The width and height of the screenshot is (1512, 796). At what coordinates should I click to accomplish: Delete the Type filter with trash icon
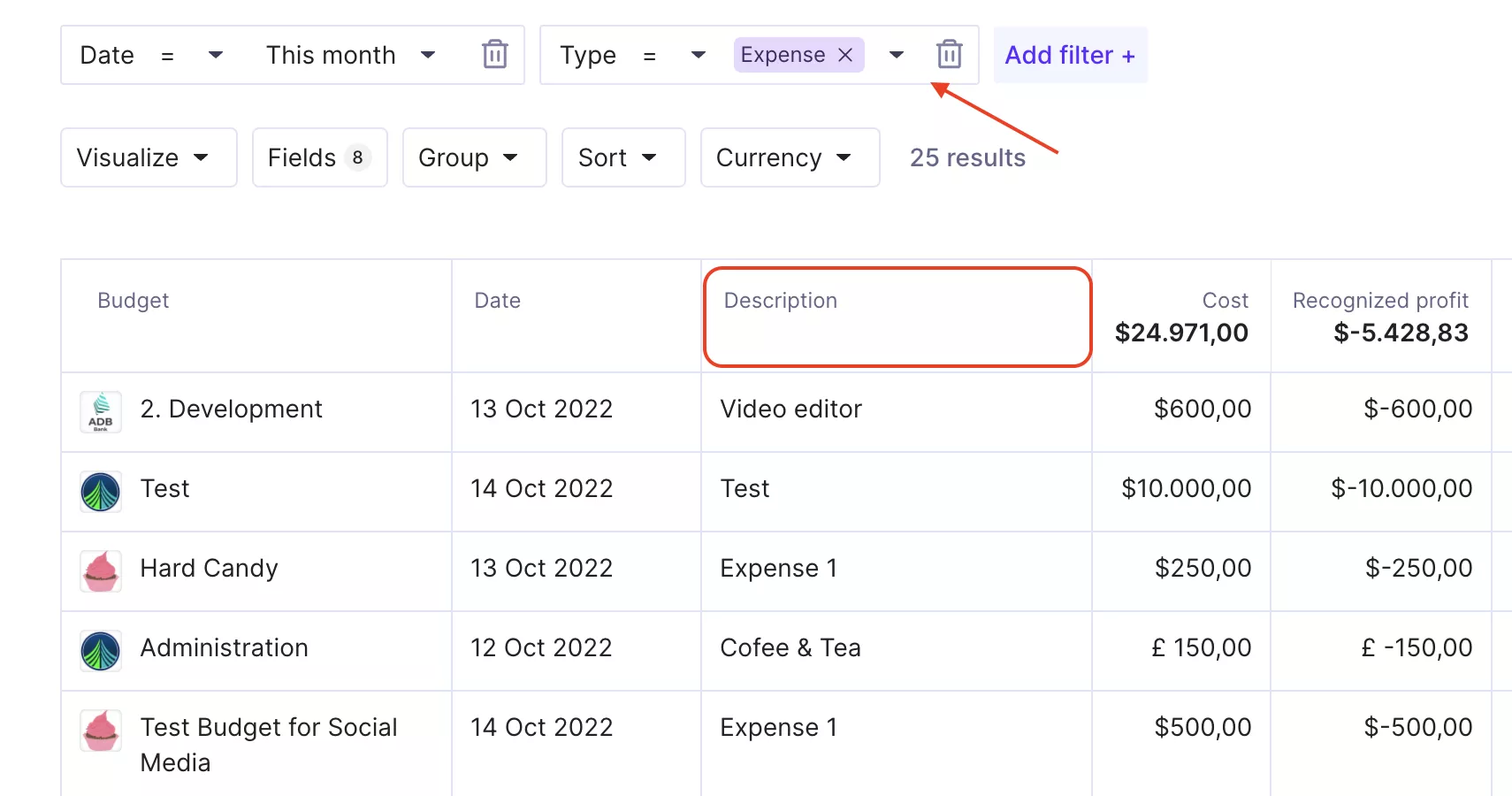coord(950,55)
